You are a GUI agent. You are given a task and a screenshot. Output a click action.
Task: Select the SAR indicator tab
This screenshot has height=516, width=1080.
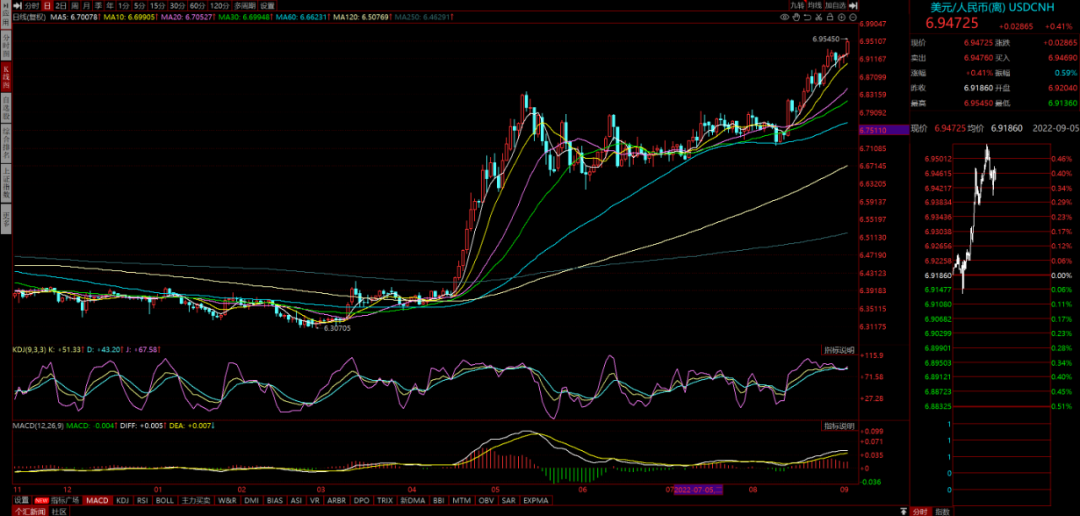pos(508,500)
